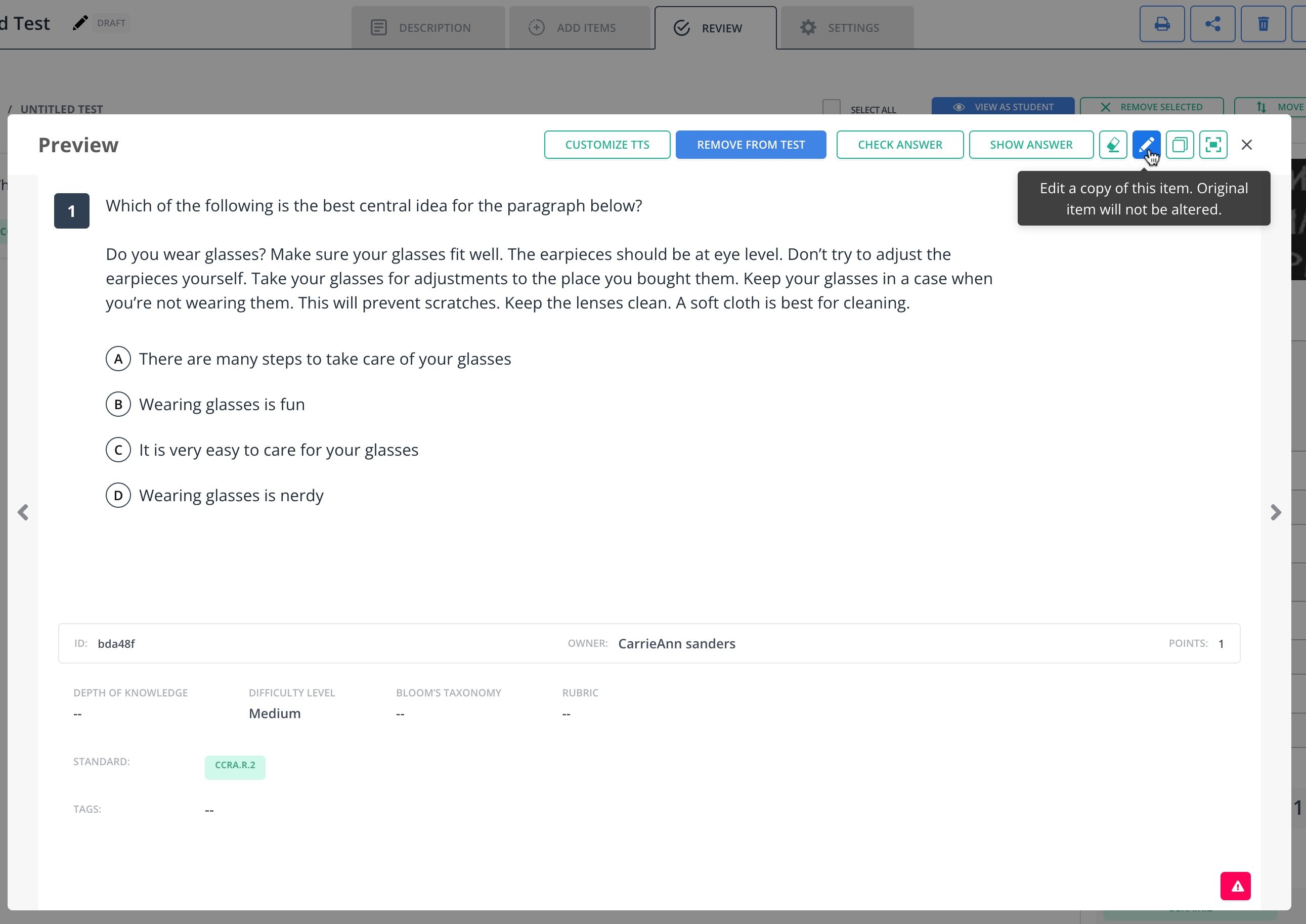
Task: Select answer choice D
Action: (118, 495)
